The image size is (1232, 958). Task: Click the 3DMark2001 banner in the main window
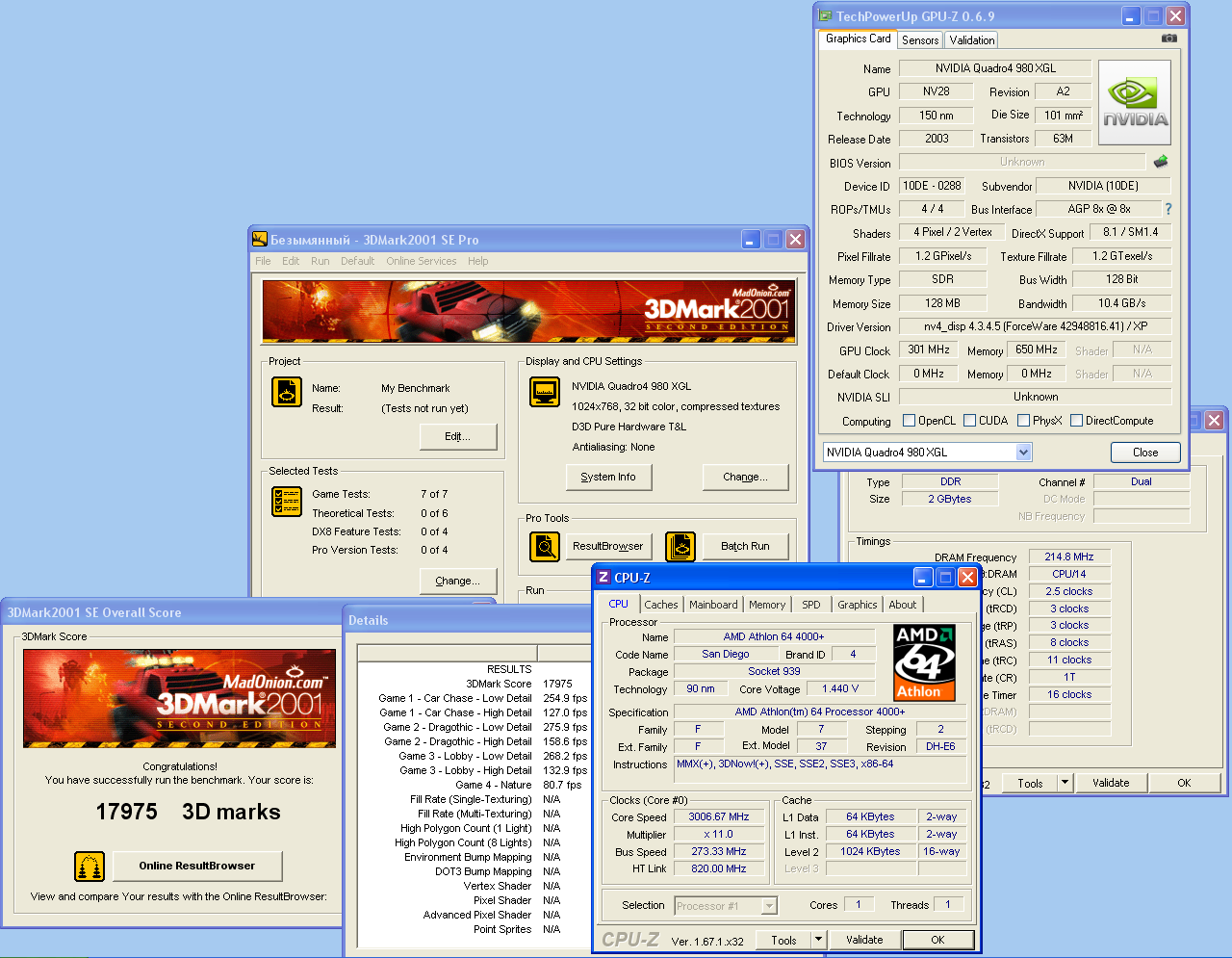[527, 311]
